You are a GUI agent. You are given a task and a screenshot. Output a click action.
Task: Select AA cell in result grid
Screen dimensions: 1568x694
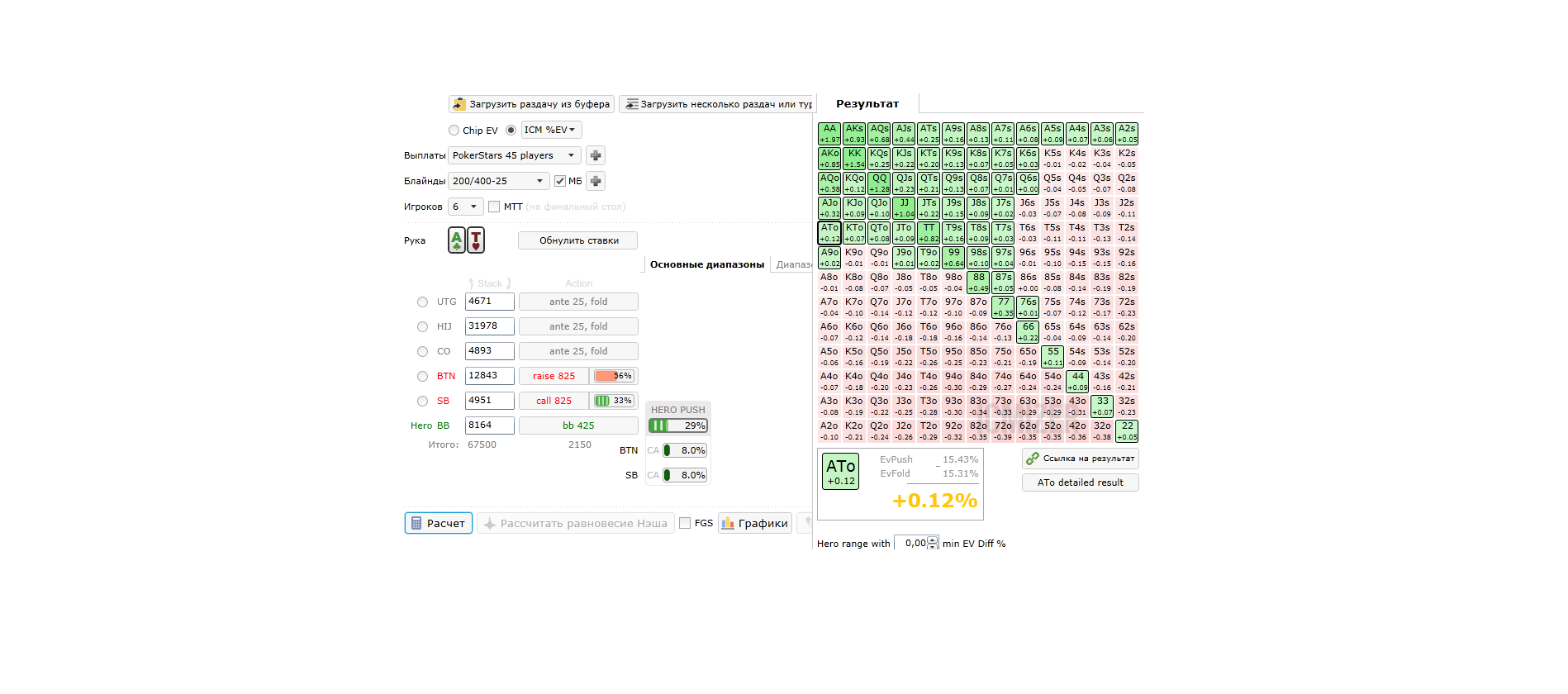tap(829, 134)
